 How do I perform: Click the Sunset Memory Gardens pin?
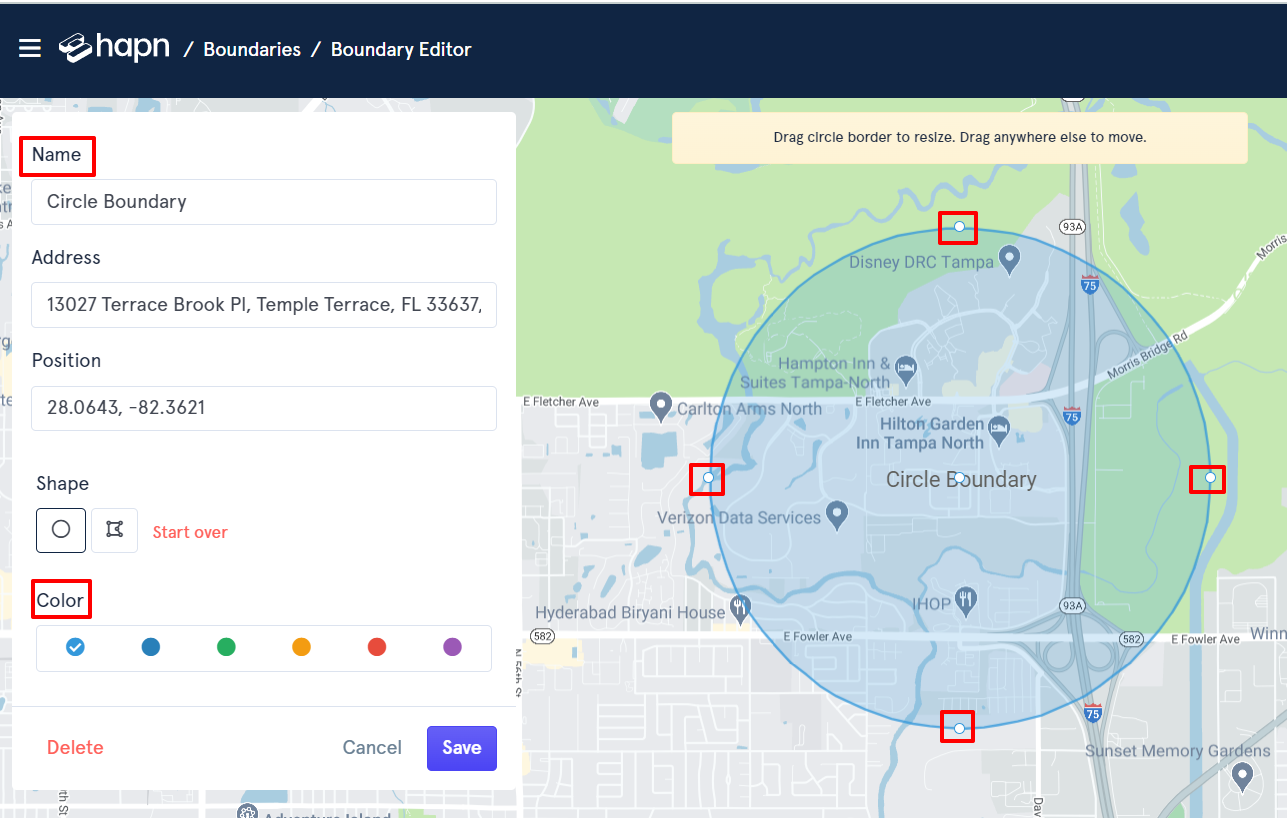pyautogui.click(x=1242, y=774)
